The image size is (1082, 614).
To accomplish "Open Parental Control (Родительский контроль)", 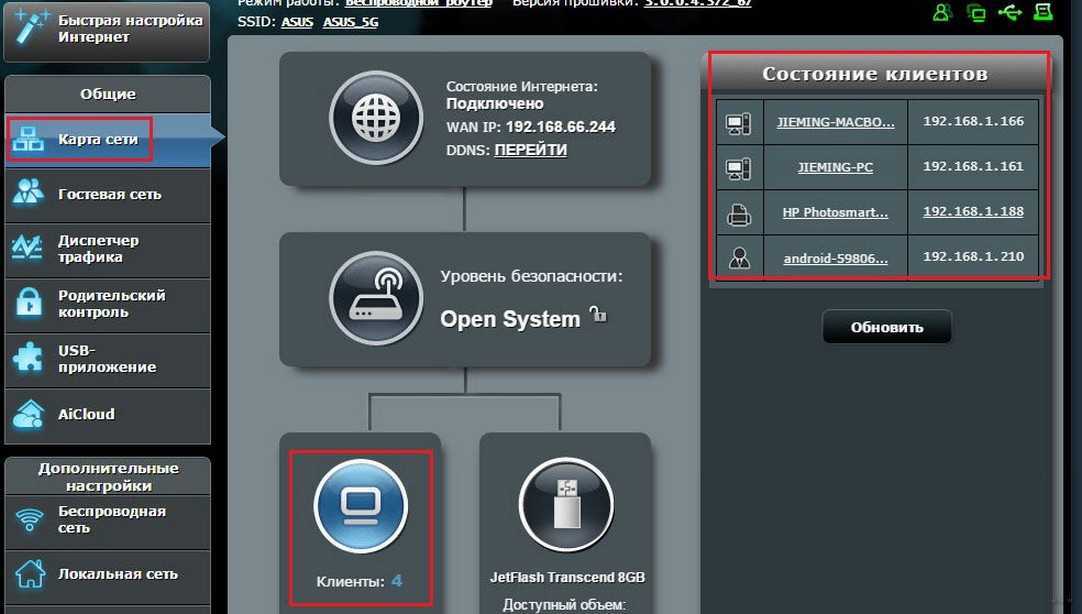I will tap(110, 304).
